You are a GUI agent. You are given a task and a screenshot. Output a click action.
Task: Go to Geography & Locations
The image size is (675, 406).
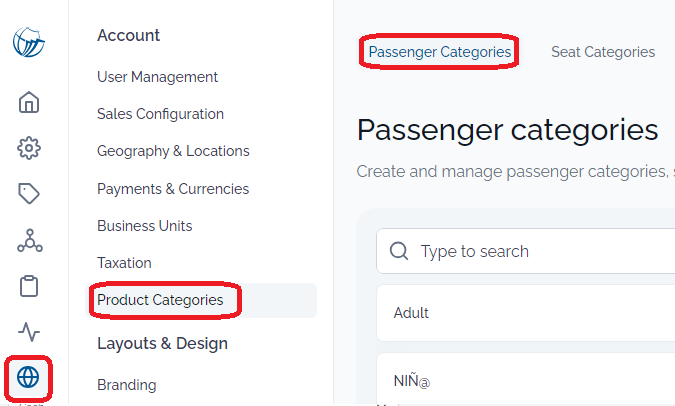[x=173, y=151]
